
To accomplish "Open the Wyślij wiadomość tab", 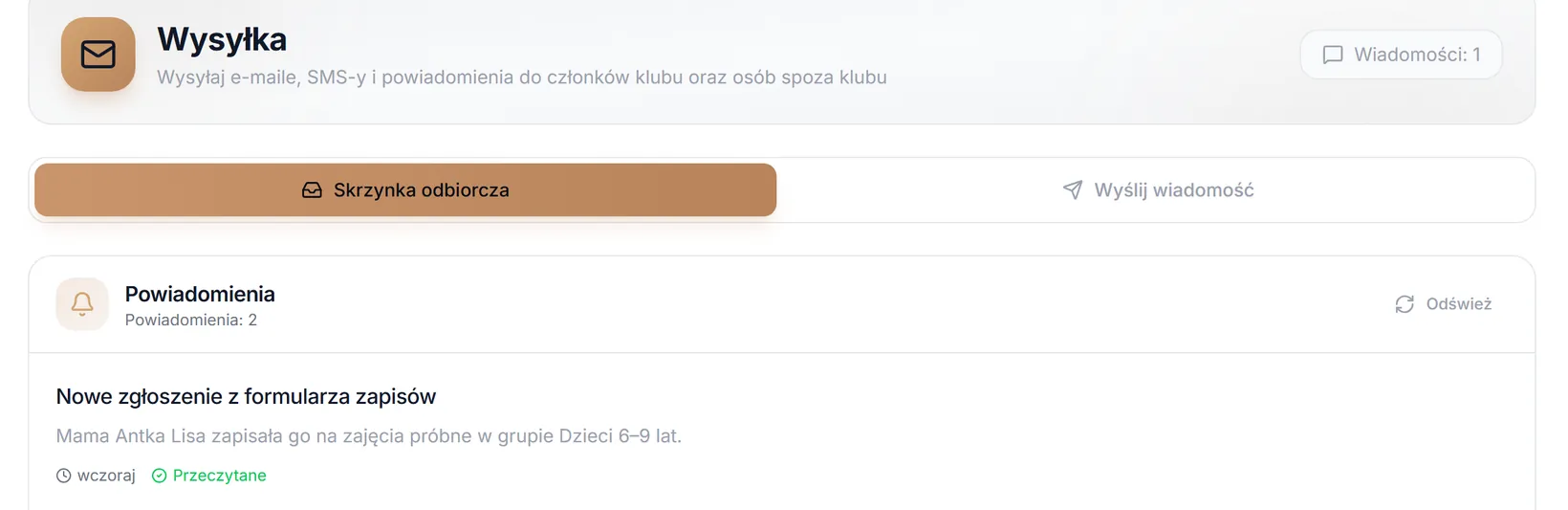I will click(x=1158, y=190).
